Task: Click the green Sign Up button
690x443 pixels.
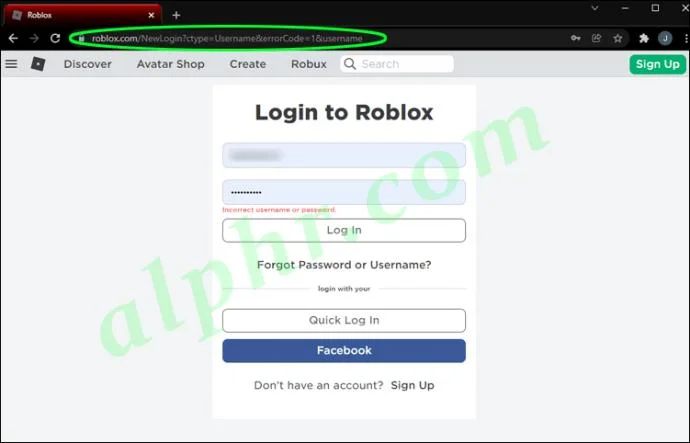Action: [657, 64]
